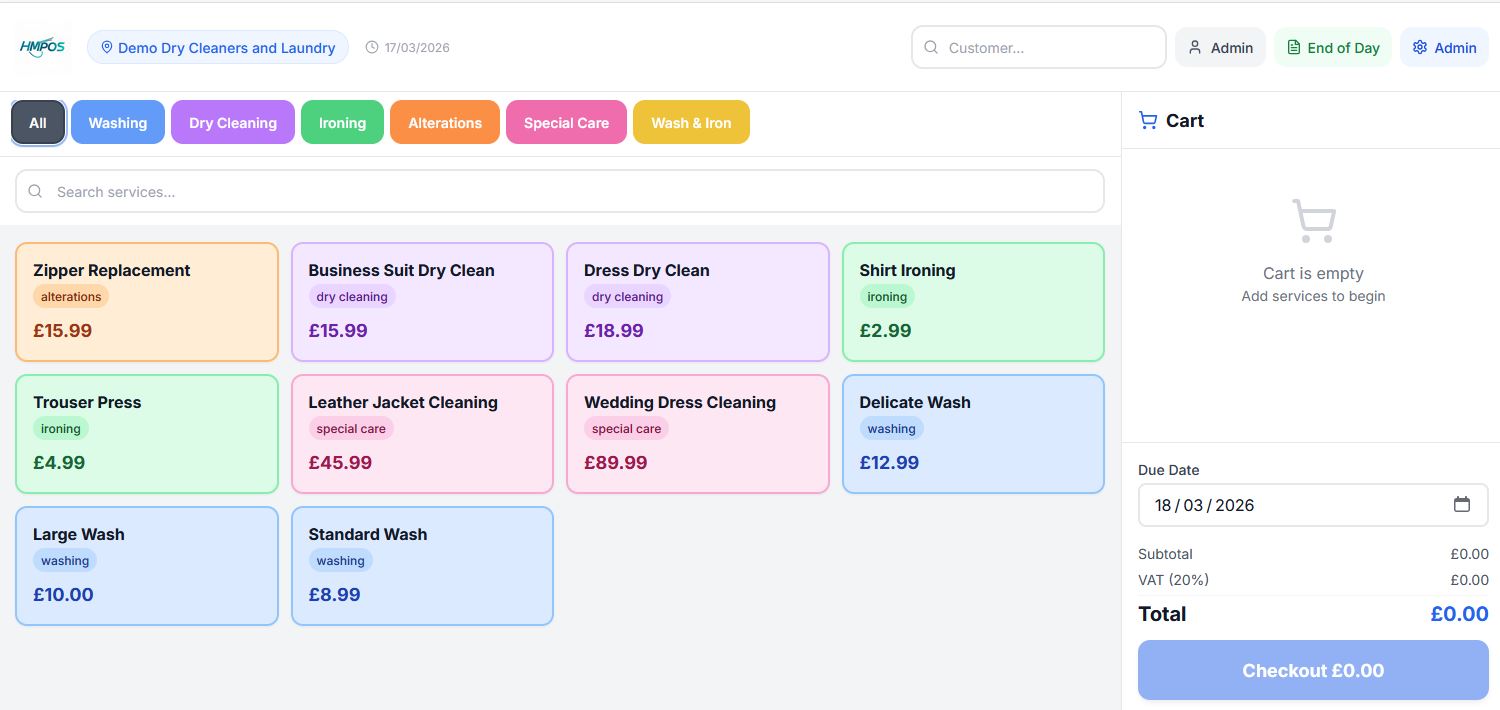Filter services by Washing
The image size is (1500, 710).
click(x=118, y=123)
